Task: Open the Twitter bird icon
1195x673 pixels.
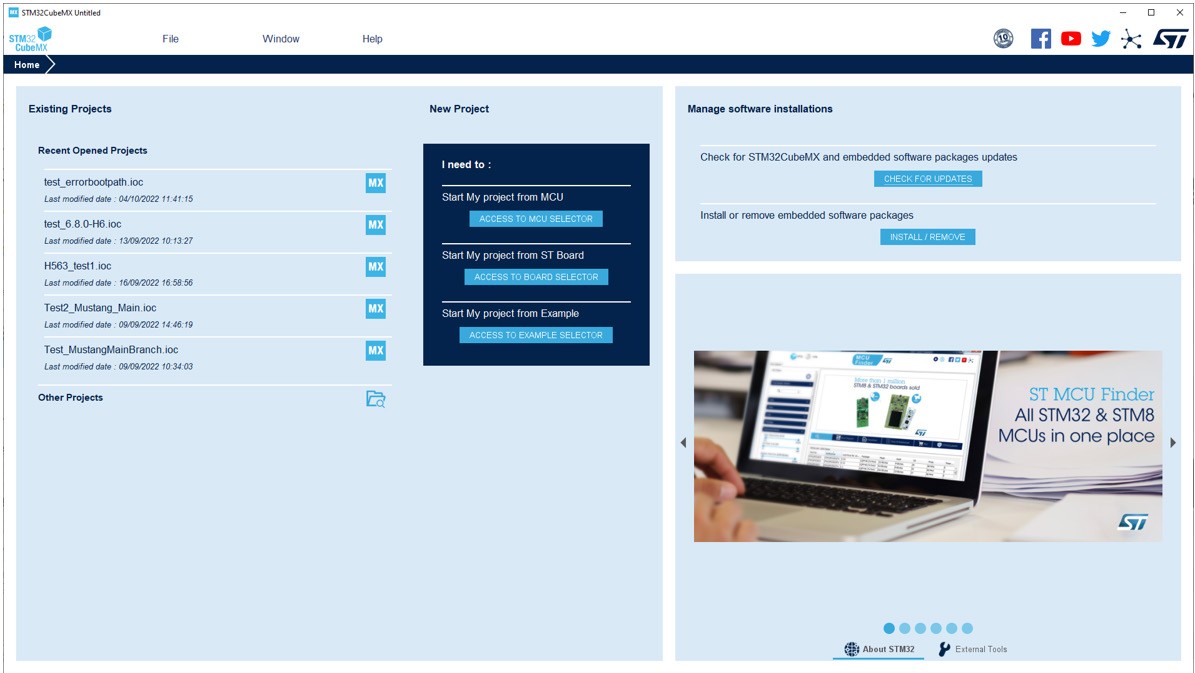Action: pyautogui.click(x=1100, y=39)
